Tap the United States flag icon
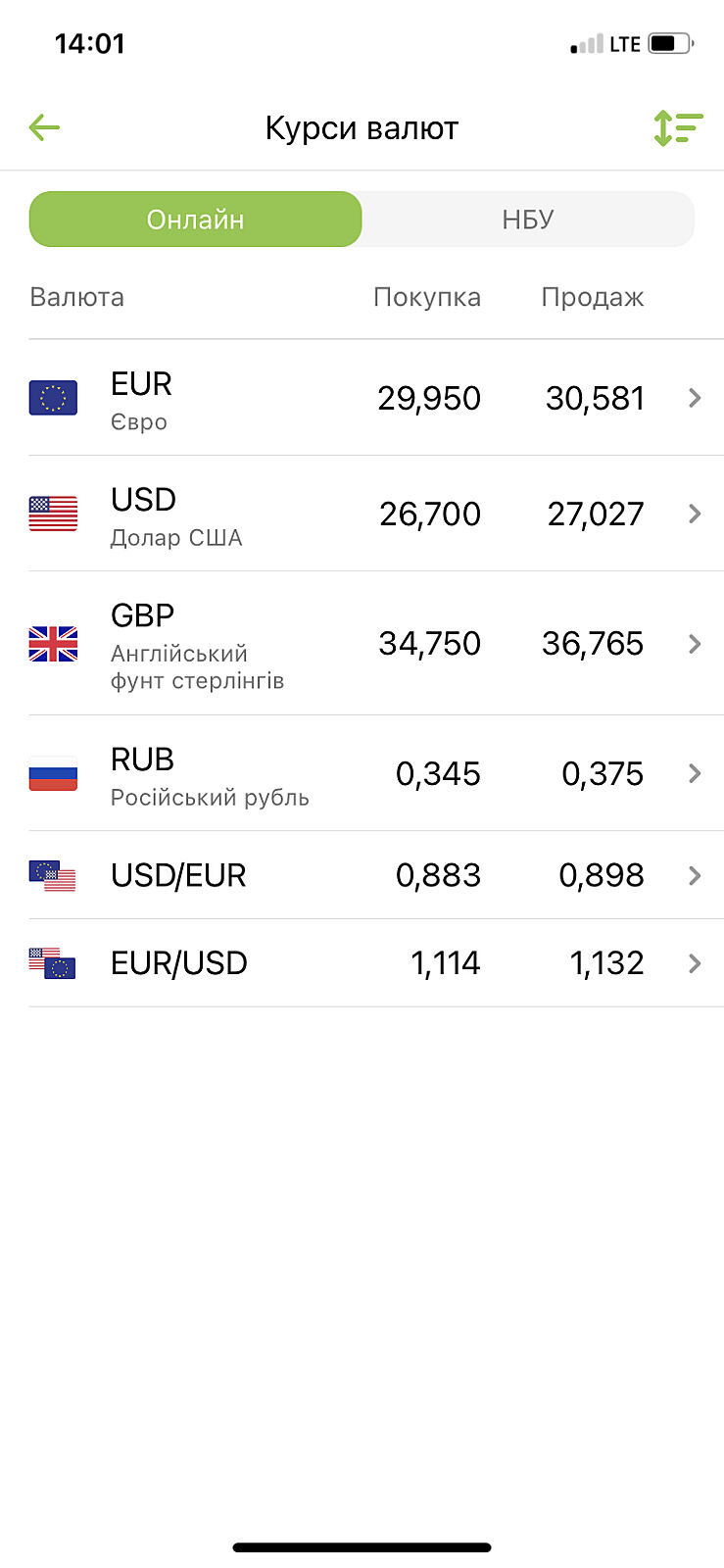 click(53, 514)
